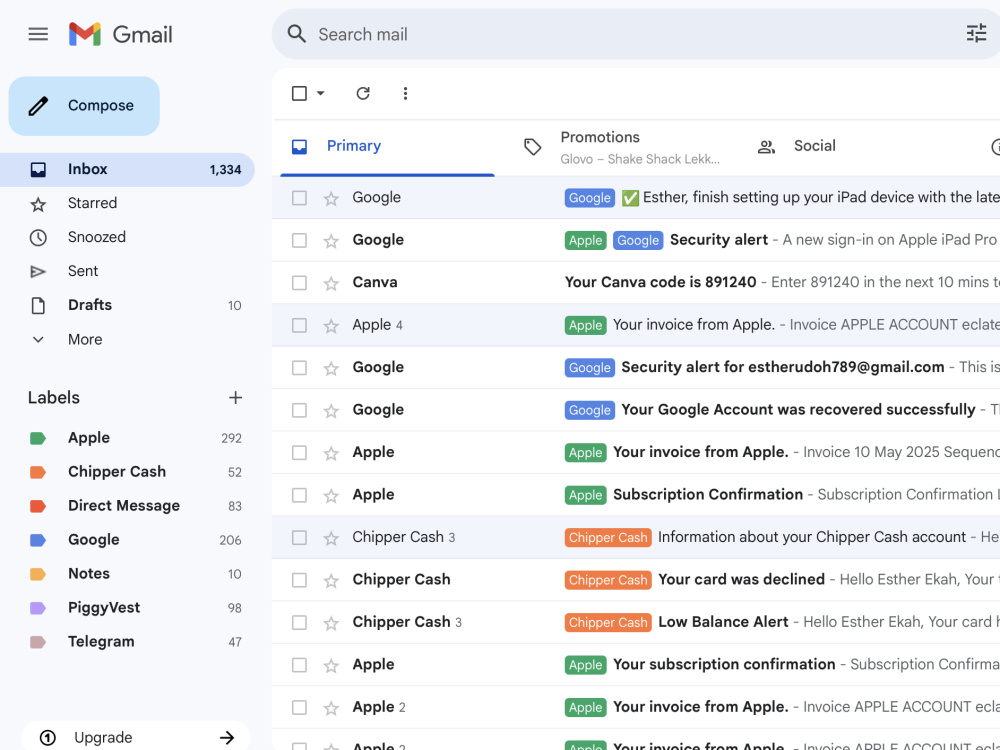Select the Low Balance Alert email checkbox
Image resolution: width=1000 pixels, height=750 pixels.
pyautogui.click(x=299, y=622)
